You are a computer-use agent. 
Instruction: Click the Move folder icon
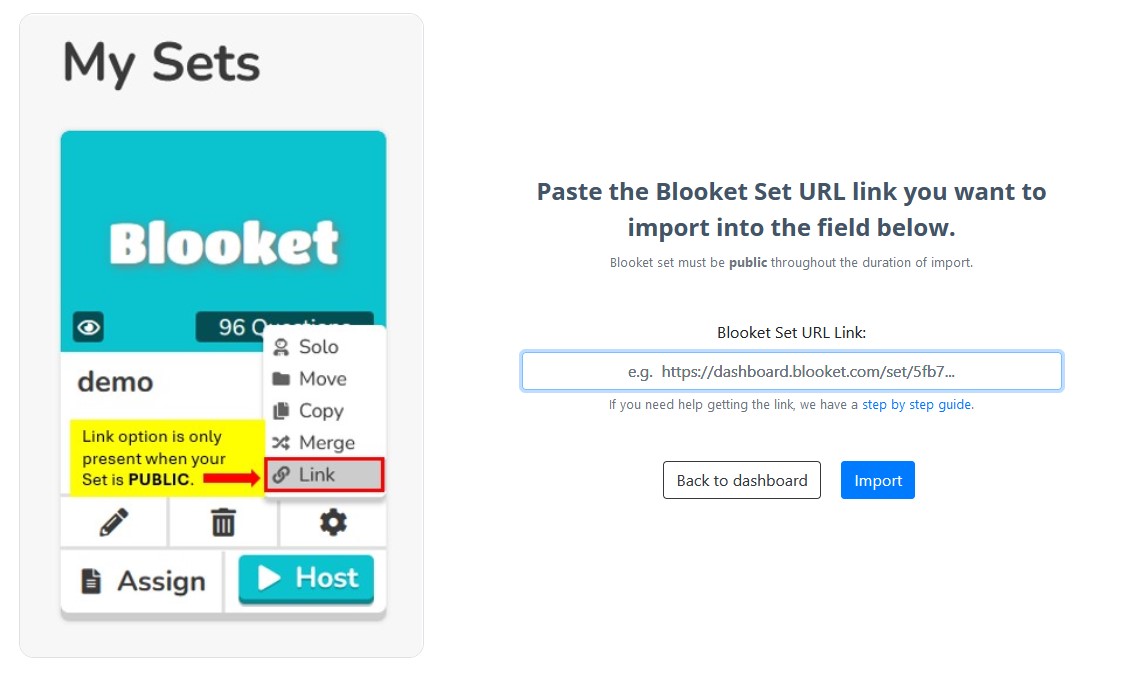281,379
